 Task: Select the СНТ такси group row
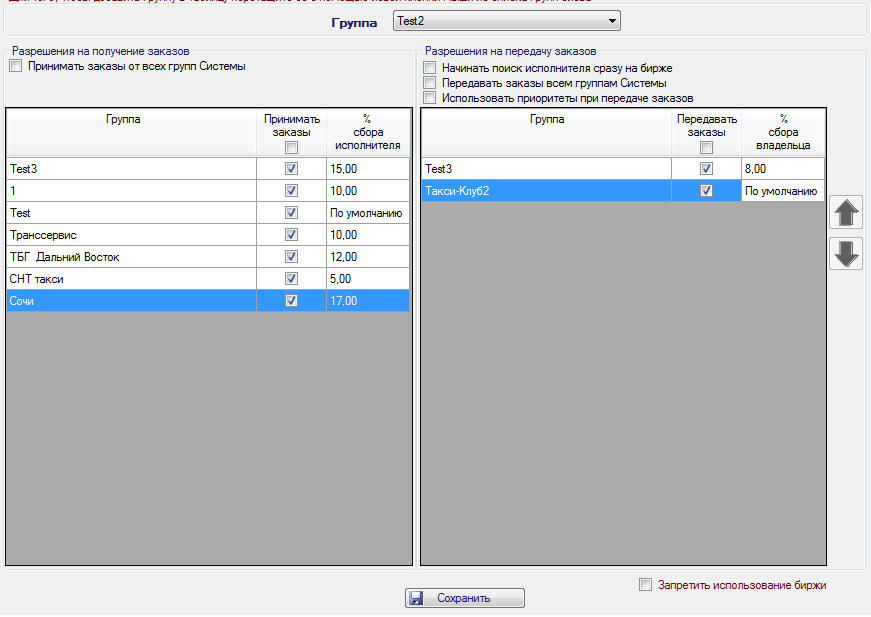[130, 279]
